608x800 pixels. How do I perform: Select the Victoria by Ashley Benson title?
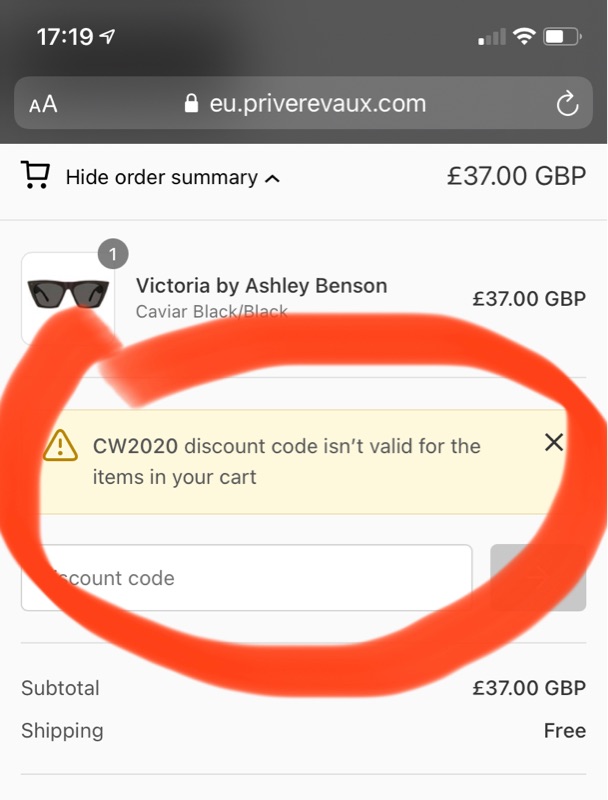(261, 286)
